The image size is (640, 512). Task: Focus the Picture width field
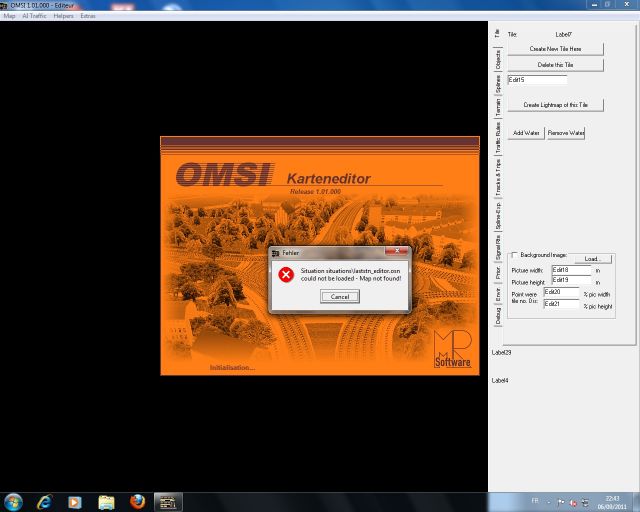[x=571, y=270]
